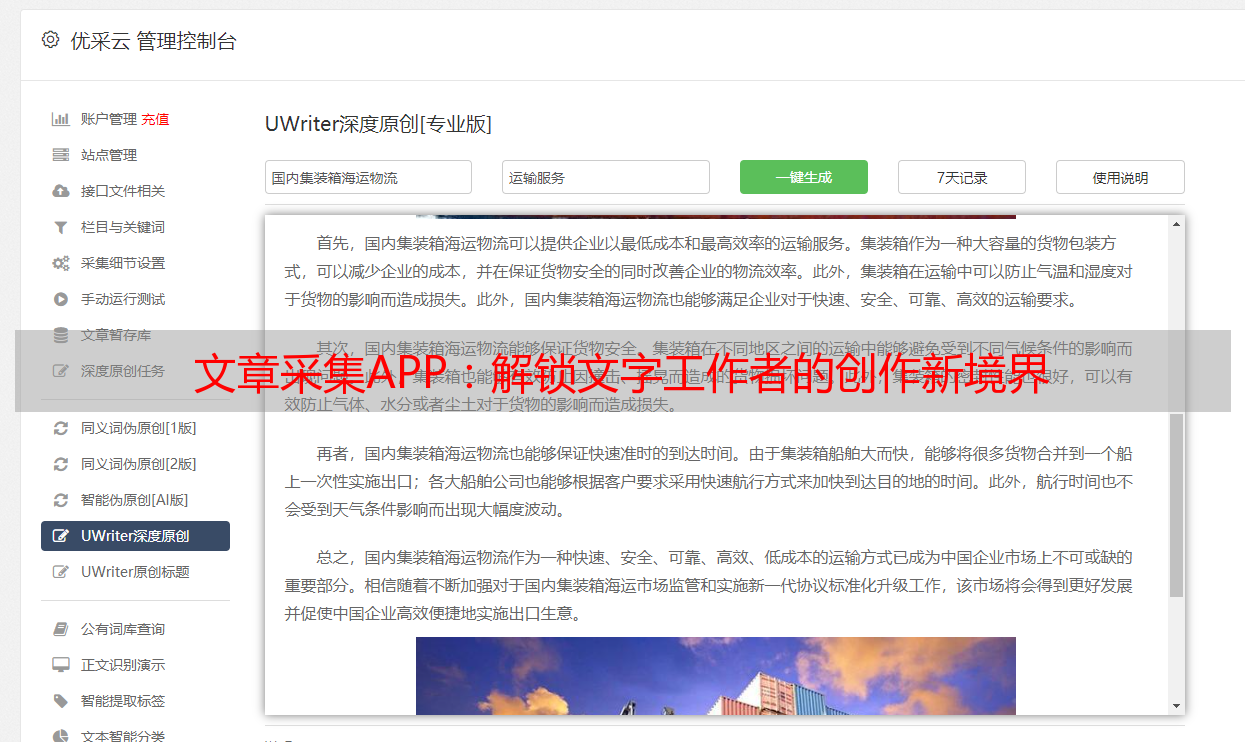
Task: Click the article scrollbar down arrow
Action: [1176, 706]
